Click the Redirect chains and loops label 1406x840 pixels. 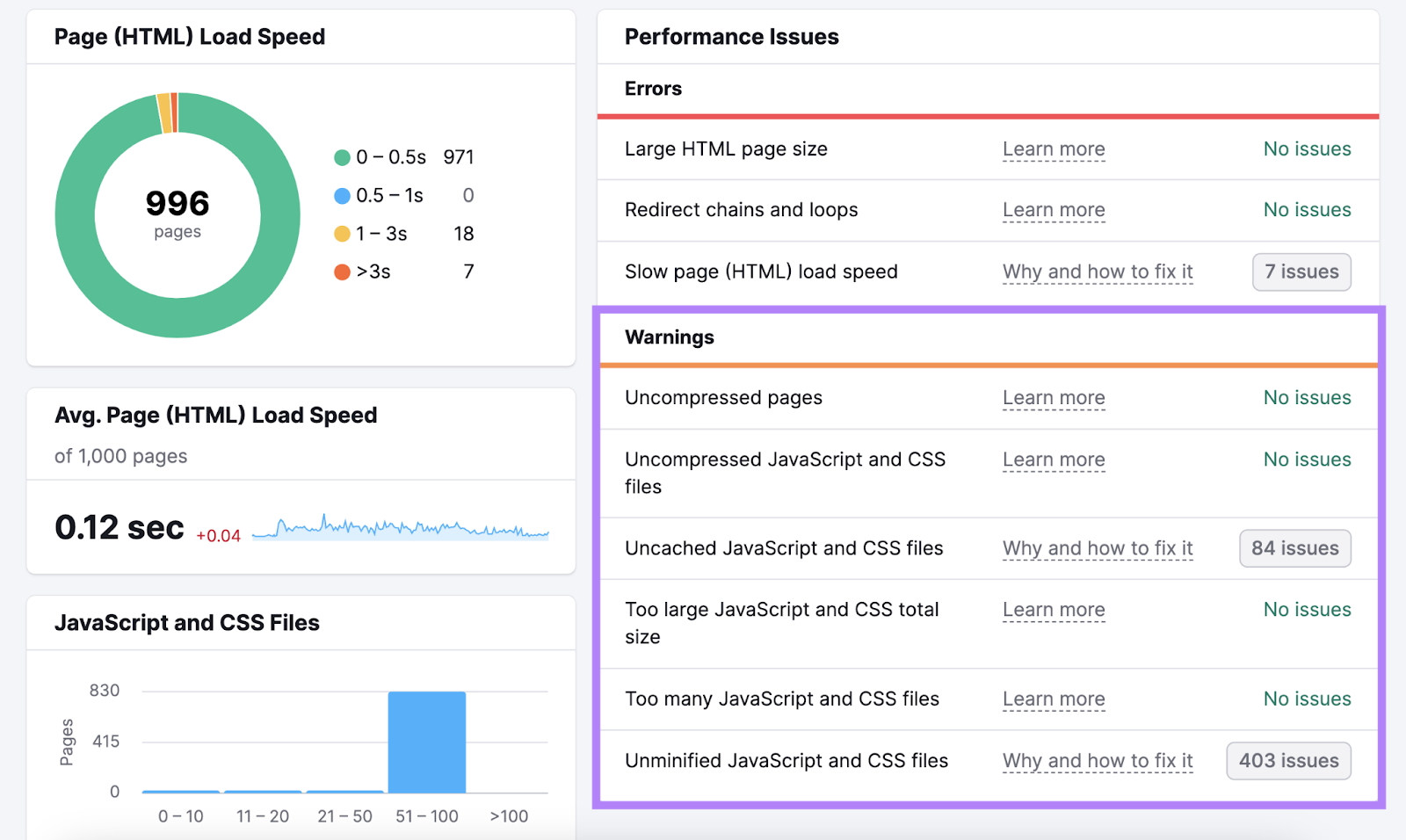[742, 210]
